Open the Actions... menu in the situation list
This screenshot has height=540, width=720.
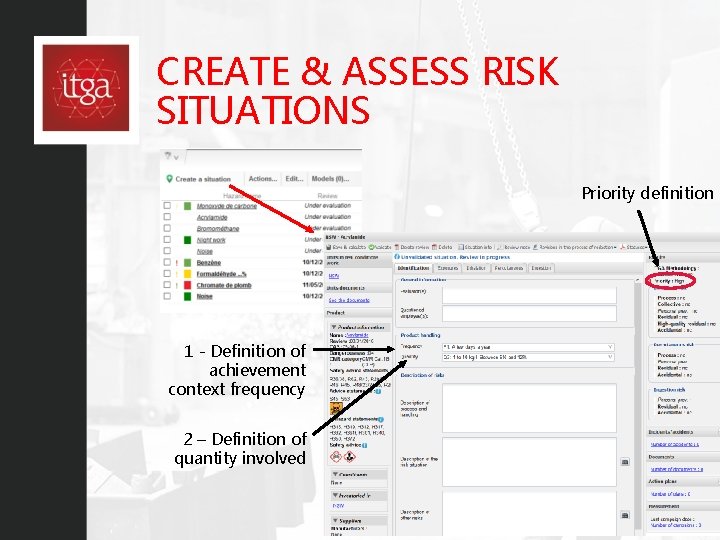(263, 179)
